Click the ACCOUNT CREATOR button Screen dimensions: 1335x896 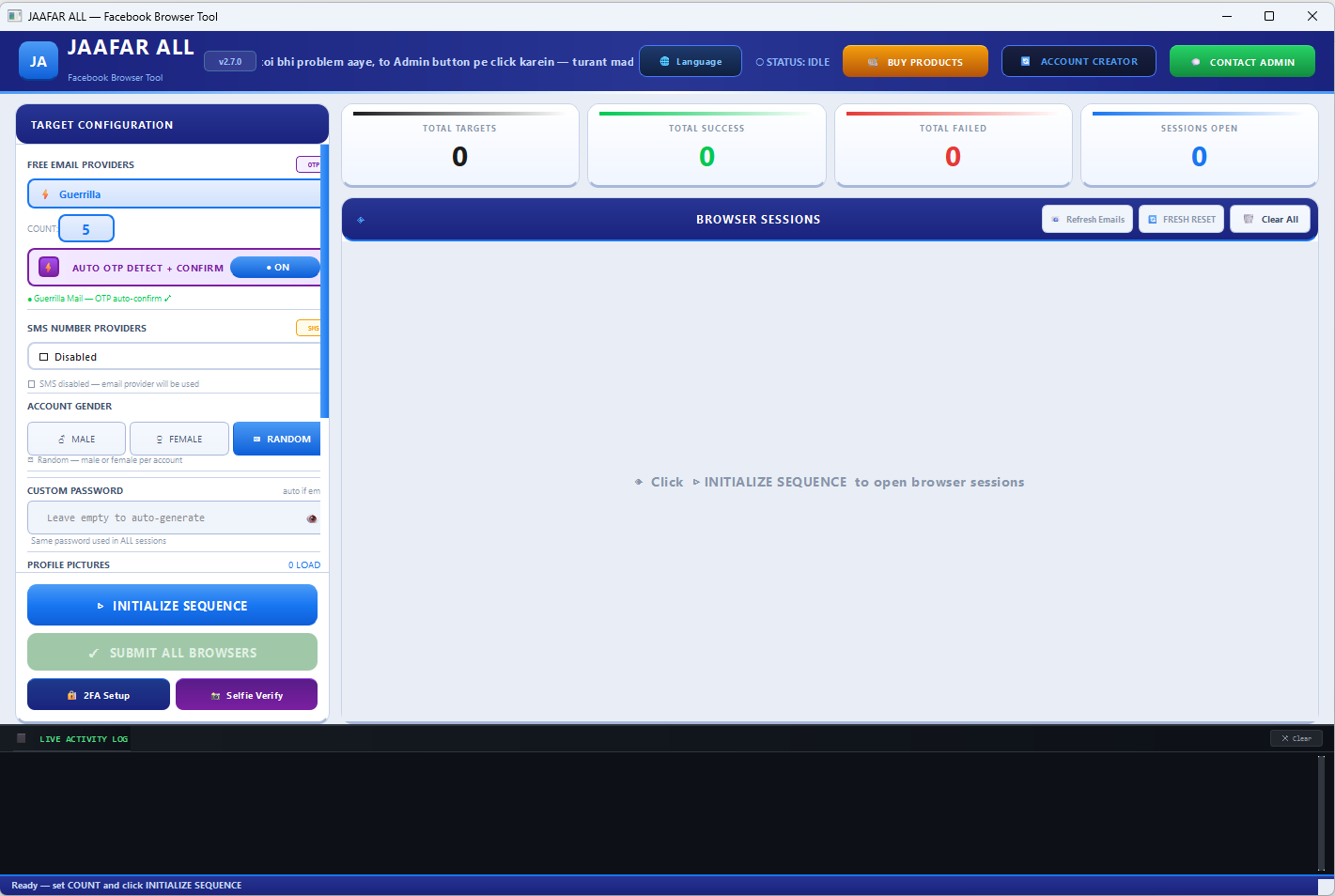[1079, 62]
